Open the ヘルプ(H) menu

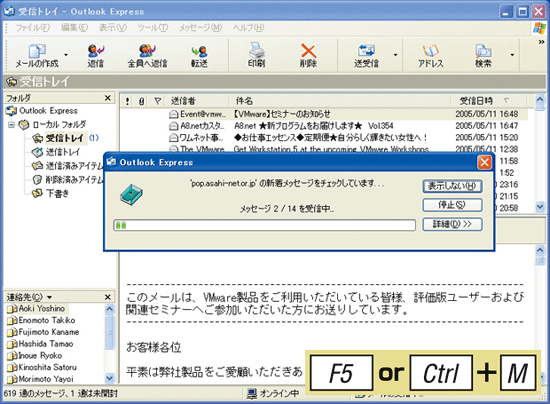[x=249, y=28]
